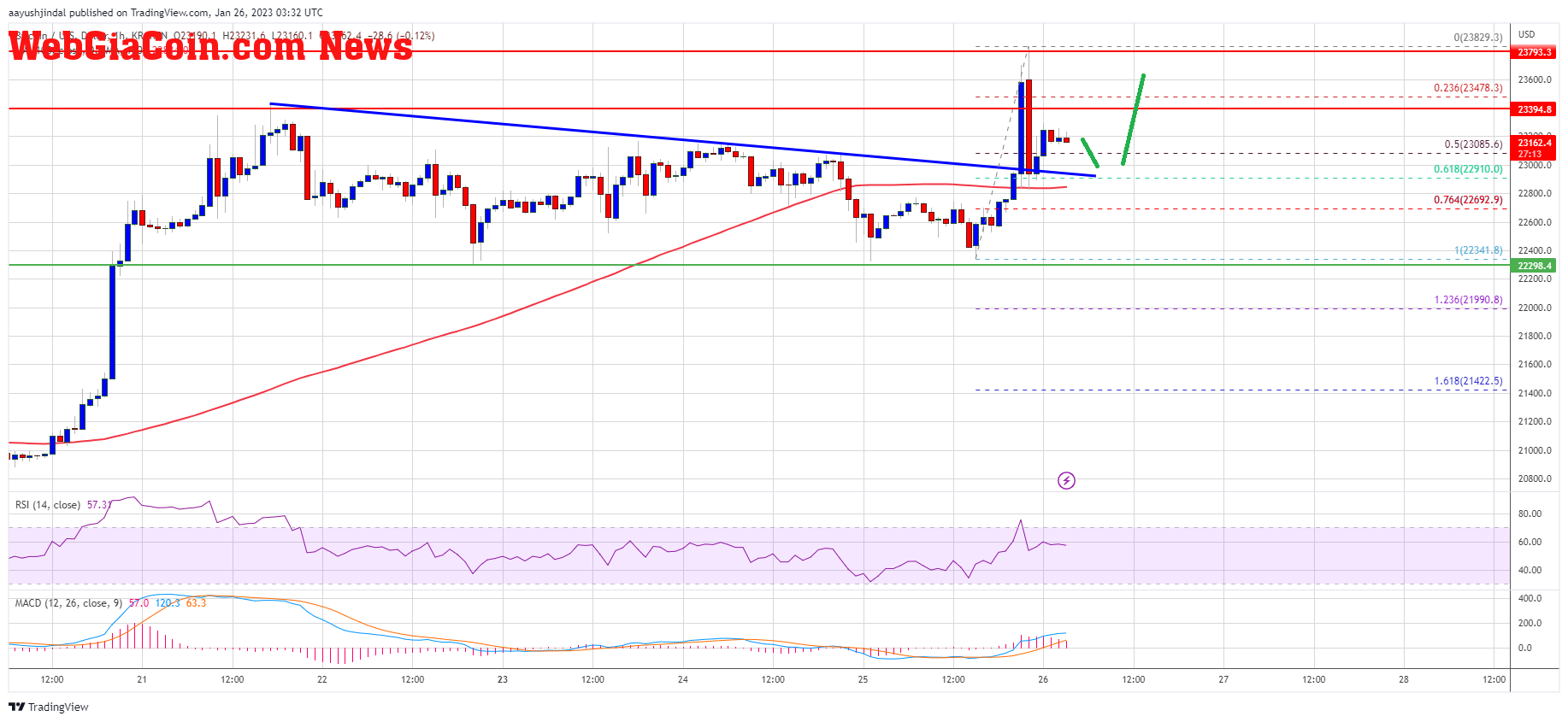
Task: Select the MACD signal value 63.3
Action: 196,603
